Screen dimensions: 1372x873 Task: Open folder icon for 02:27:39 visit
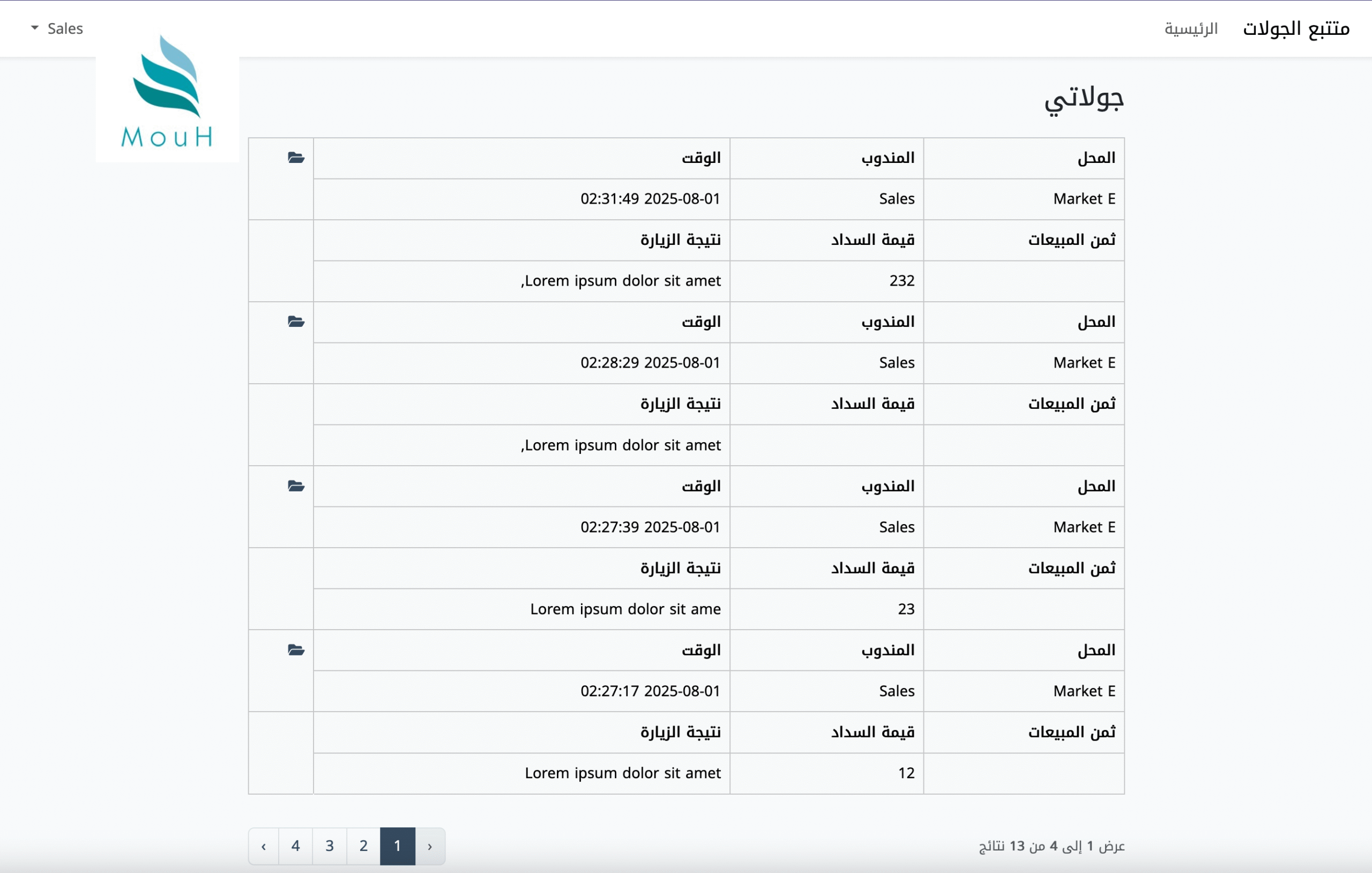coord(296,486)
